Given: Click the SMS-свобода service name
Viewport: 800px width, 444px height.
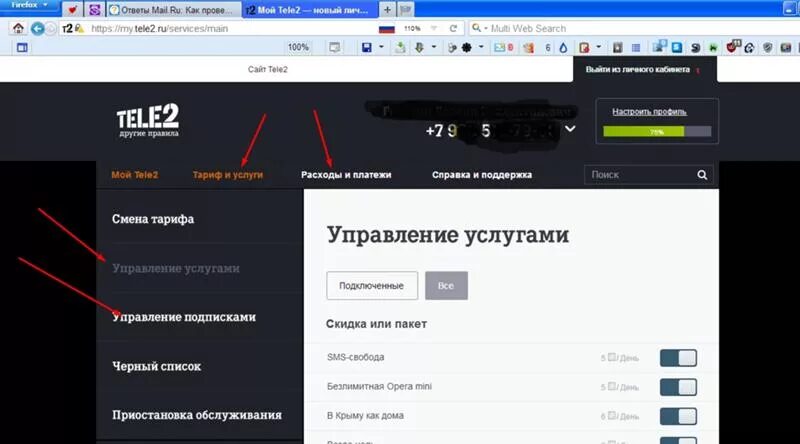Looking at the screenshot, I should (x=356, y=357).
